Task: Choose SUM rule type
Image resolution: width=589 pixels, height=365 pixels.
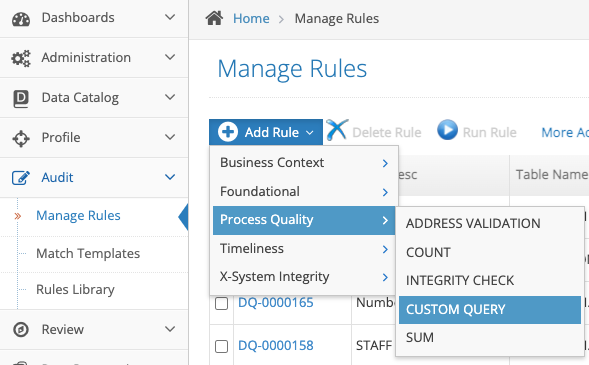Action: tap(490, 338)
